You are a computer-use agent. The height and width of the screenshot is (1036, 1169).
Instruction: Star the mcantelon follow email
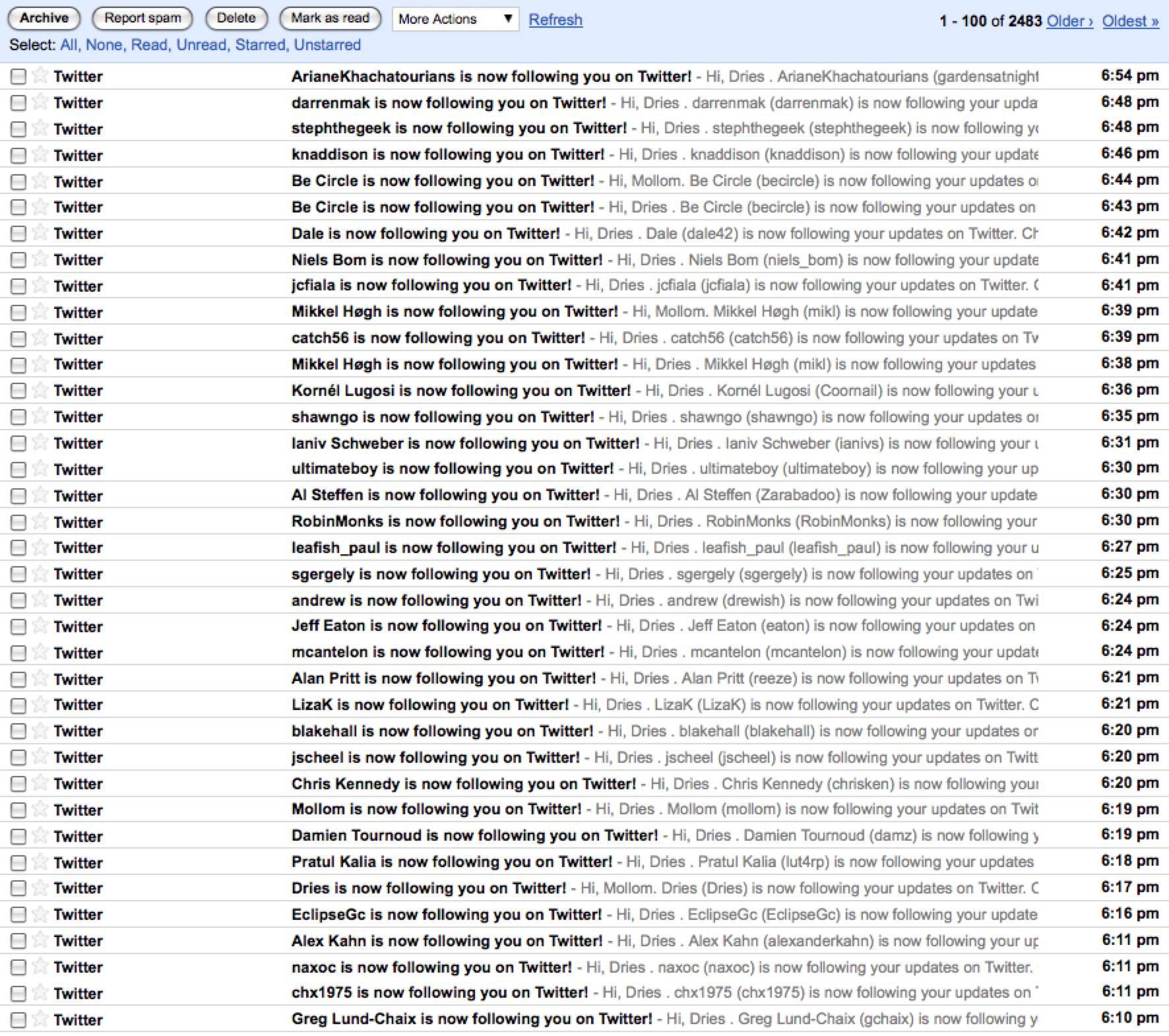pyautogui.click(x=40, y=652)
